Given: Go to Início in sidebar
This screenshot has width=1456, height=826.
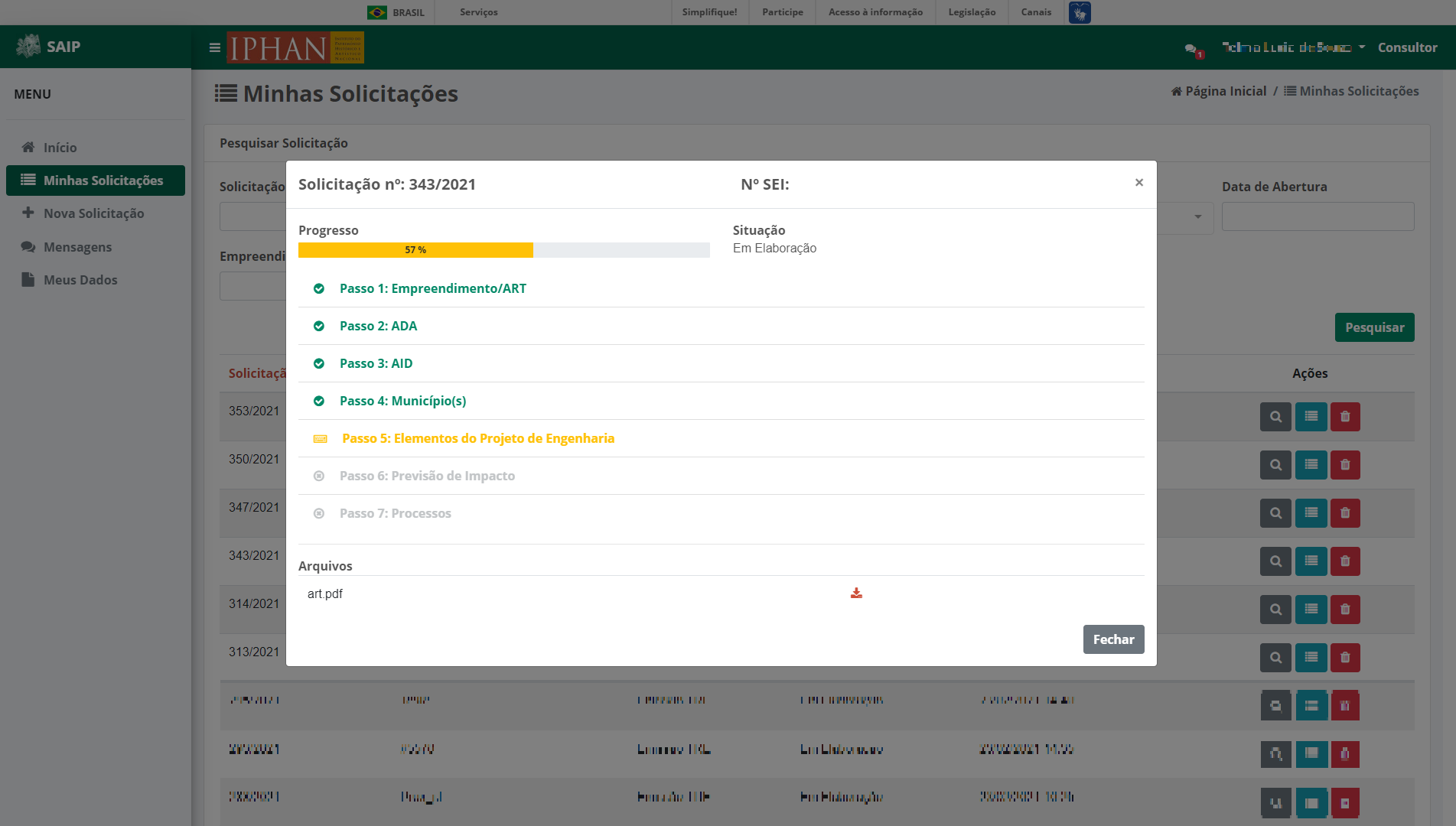Looking at the screenshot, I should (96, 148).
